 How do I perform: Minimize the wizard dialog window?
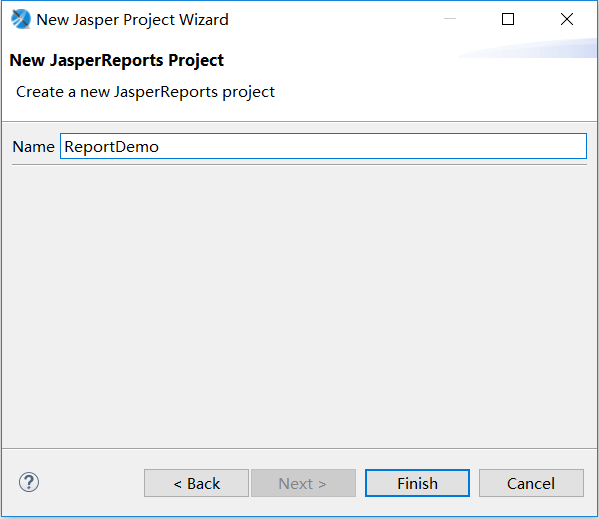[450, 19]
